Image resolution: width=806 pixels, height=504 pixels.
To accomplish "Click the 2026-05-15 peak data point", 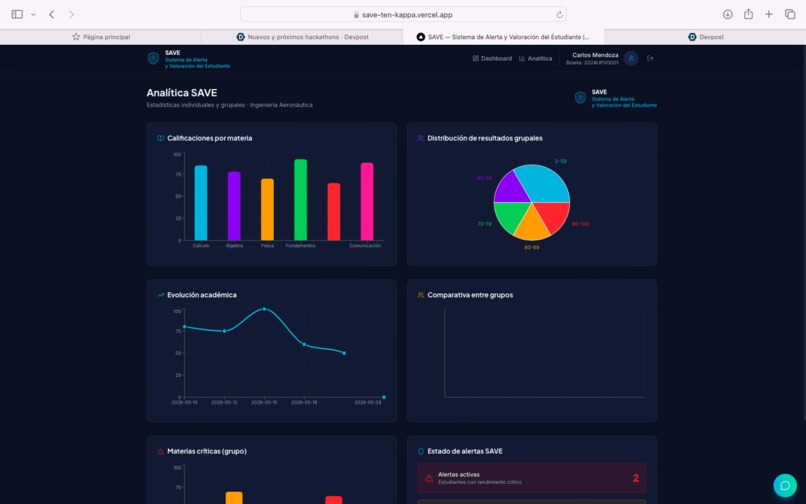I will (264, 309).
